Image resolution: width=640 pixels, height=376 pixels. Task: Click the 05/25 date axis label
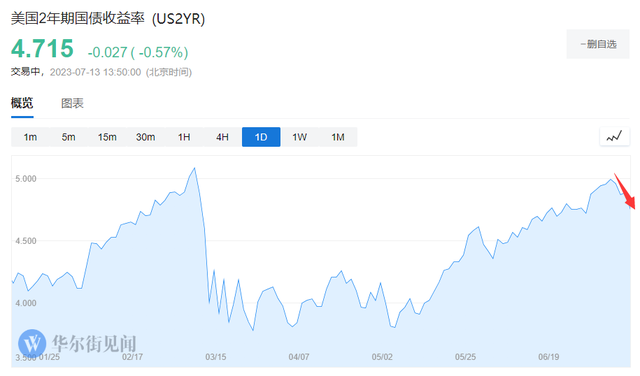coord(465,357)
